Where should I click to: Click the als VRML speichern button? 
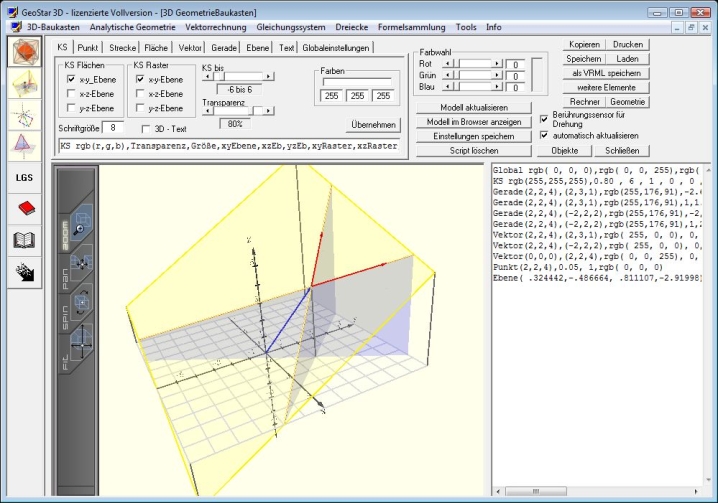click(x=607, y=73)
